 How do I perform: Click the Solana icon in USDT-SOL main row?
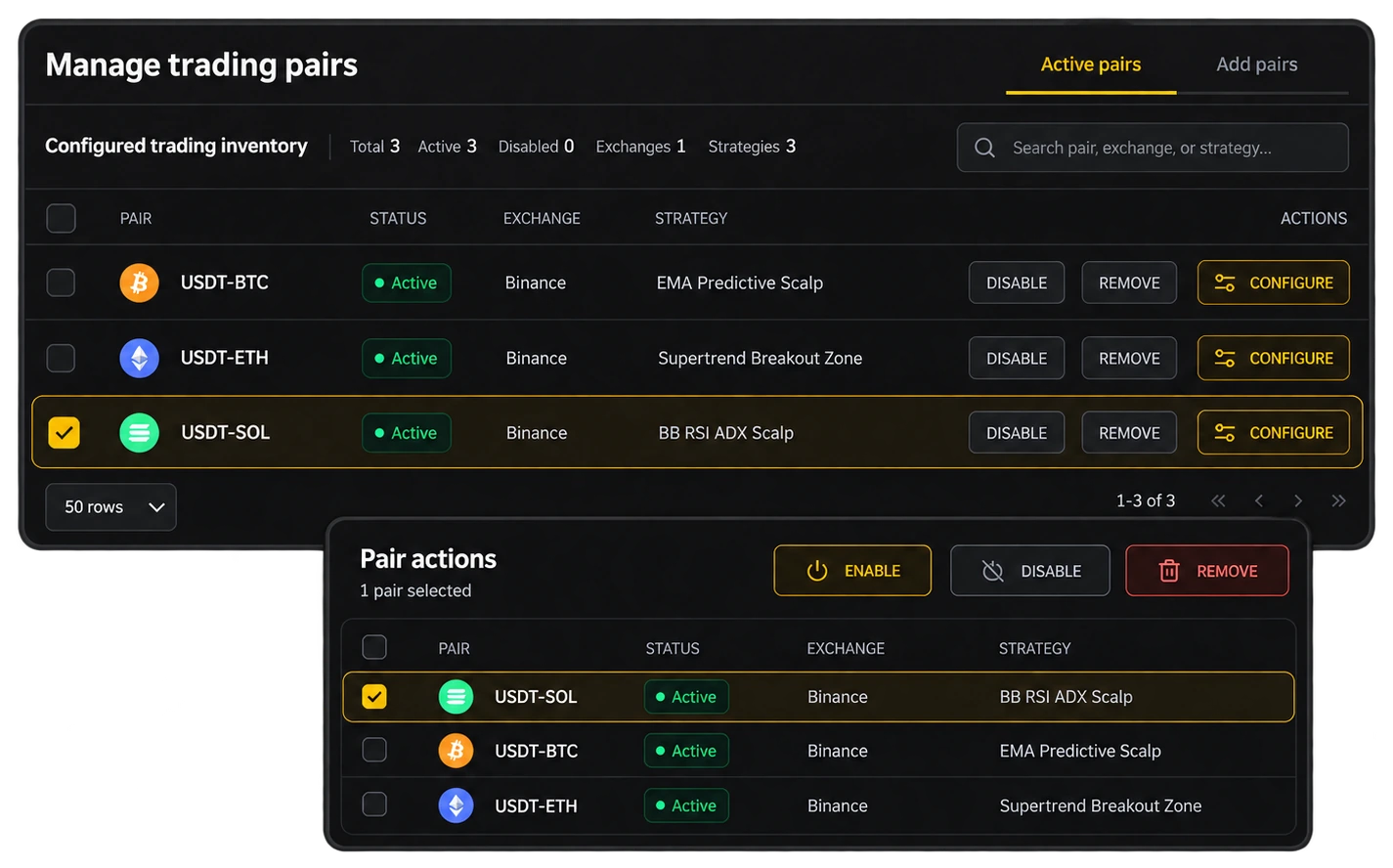point(139,432)
